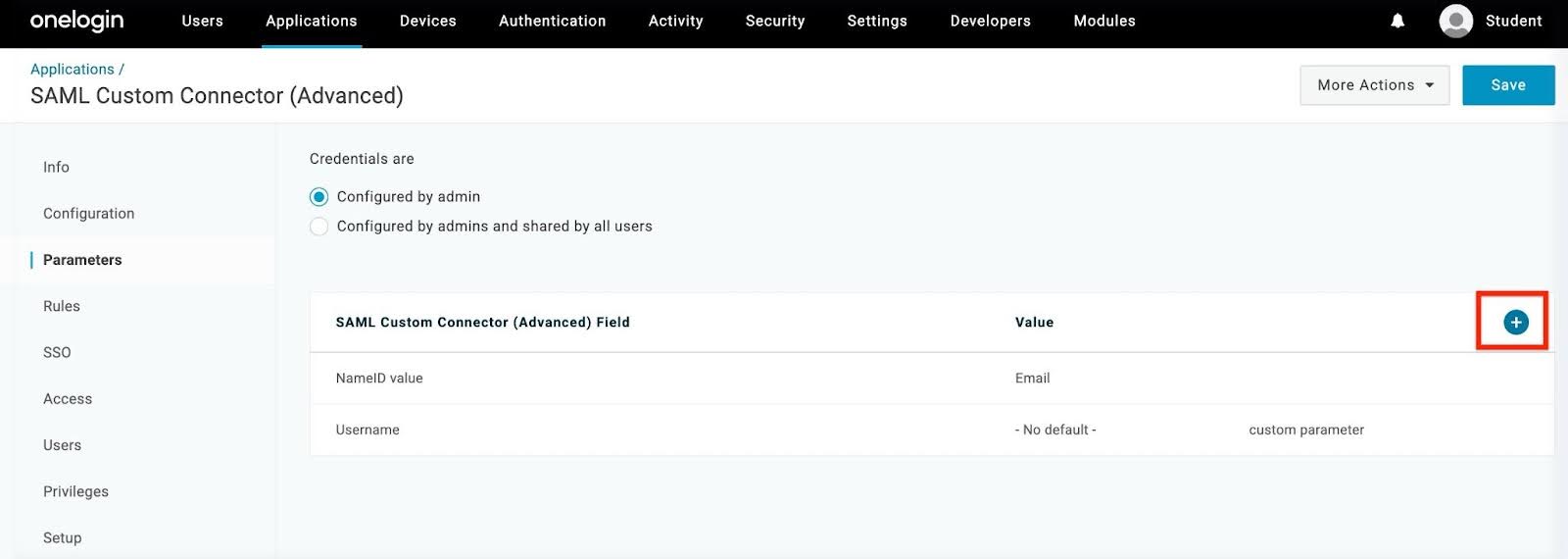This screenshot has height=559, width=1568.
Task: Go to Applications breadcrumb link
Action: click(x=73, y=69)
